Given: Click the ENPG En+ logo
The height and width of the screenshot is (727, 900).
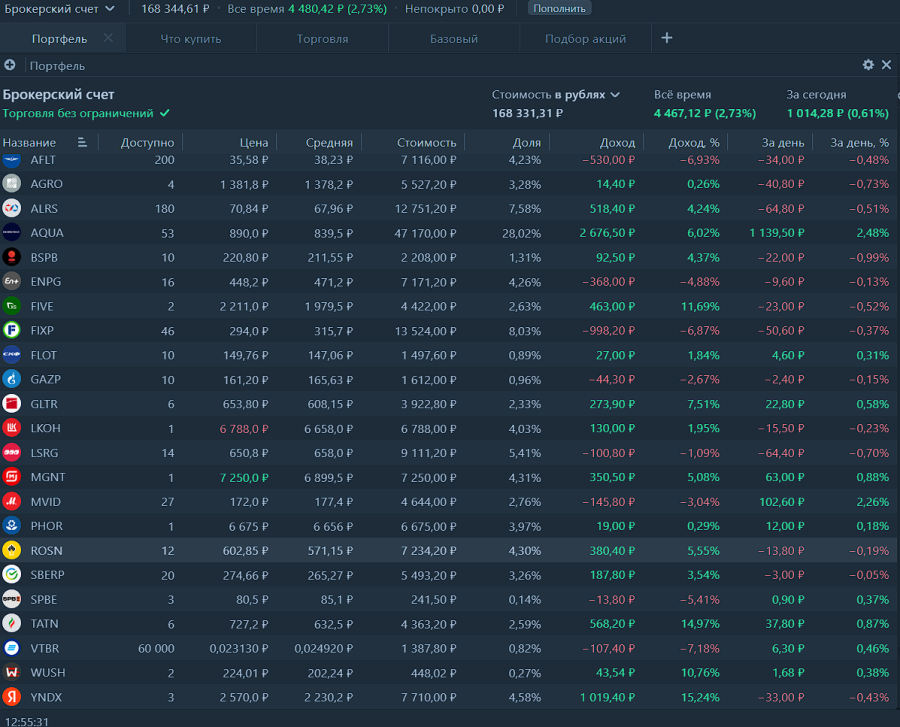Looking at the screenshot, I should click(11, 282).
